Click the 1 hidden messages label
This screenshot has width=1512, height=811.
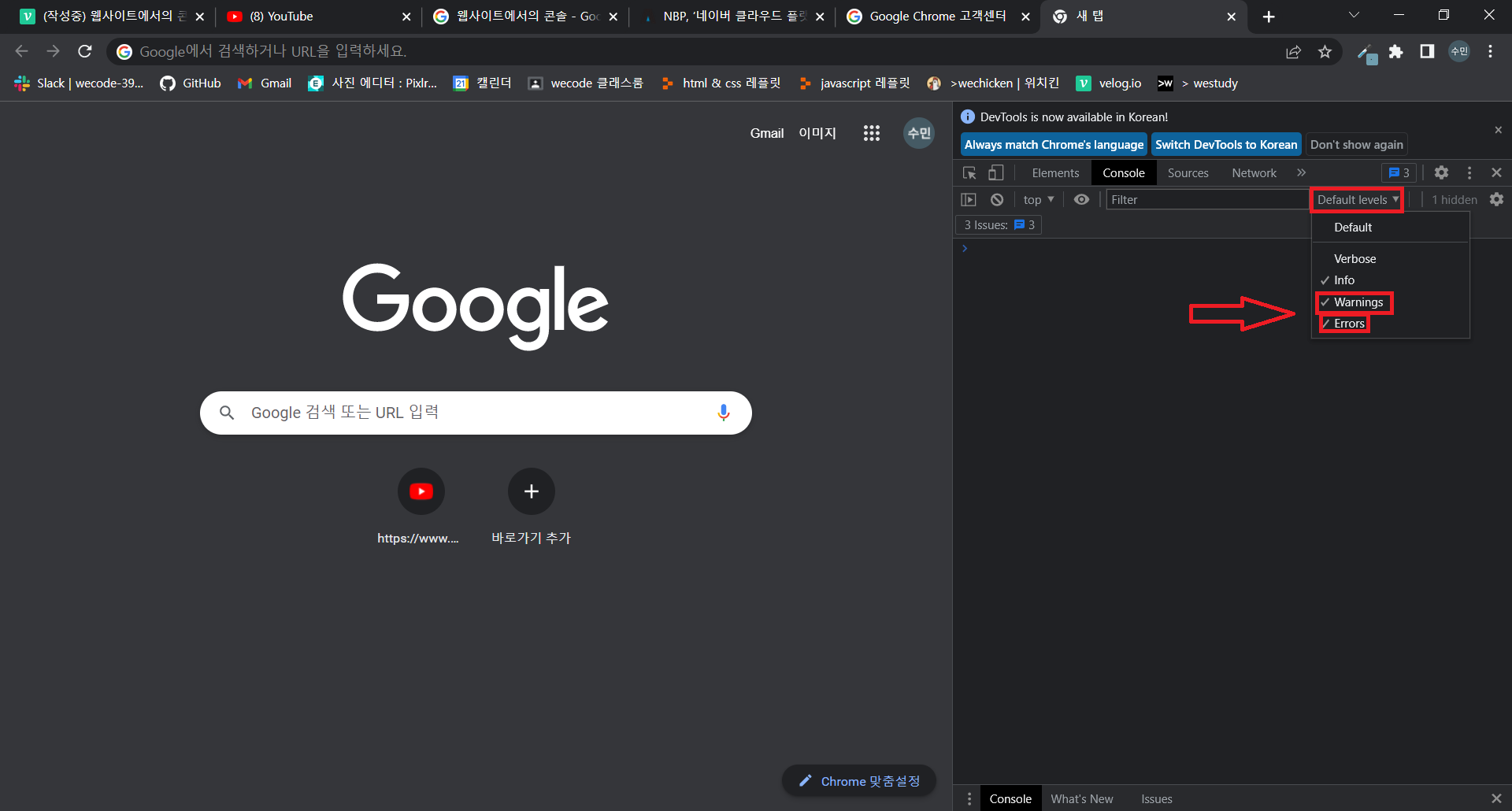point(1454,200)
